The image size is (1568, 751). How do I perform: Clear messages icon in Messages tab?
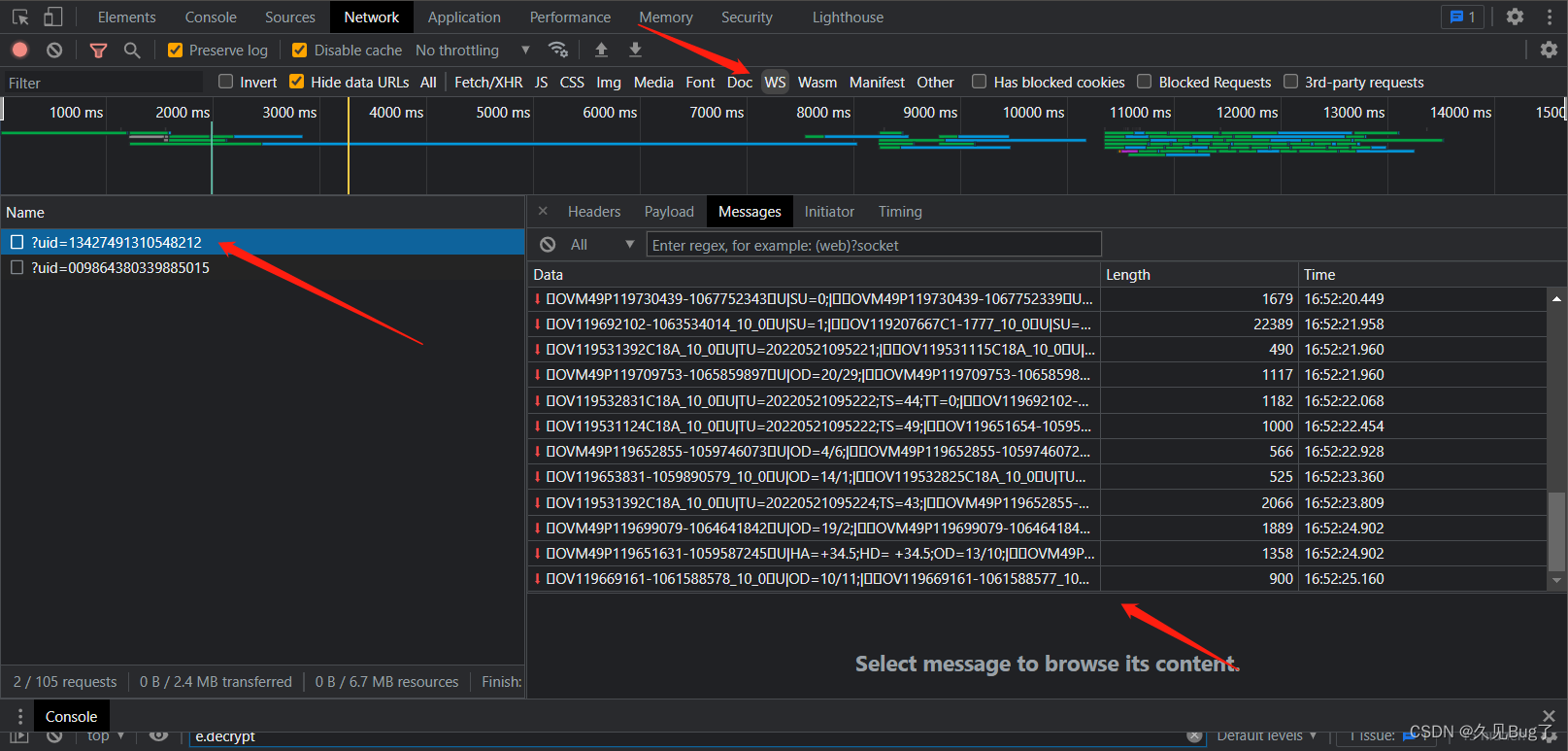tap(548, 245)
